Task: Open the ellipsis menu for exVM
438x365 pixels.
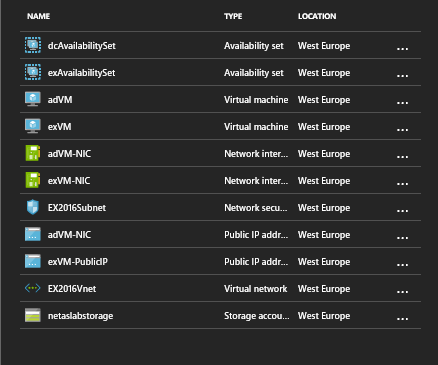Action: [x=402, y=130]
